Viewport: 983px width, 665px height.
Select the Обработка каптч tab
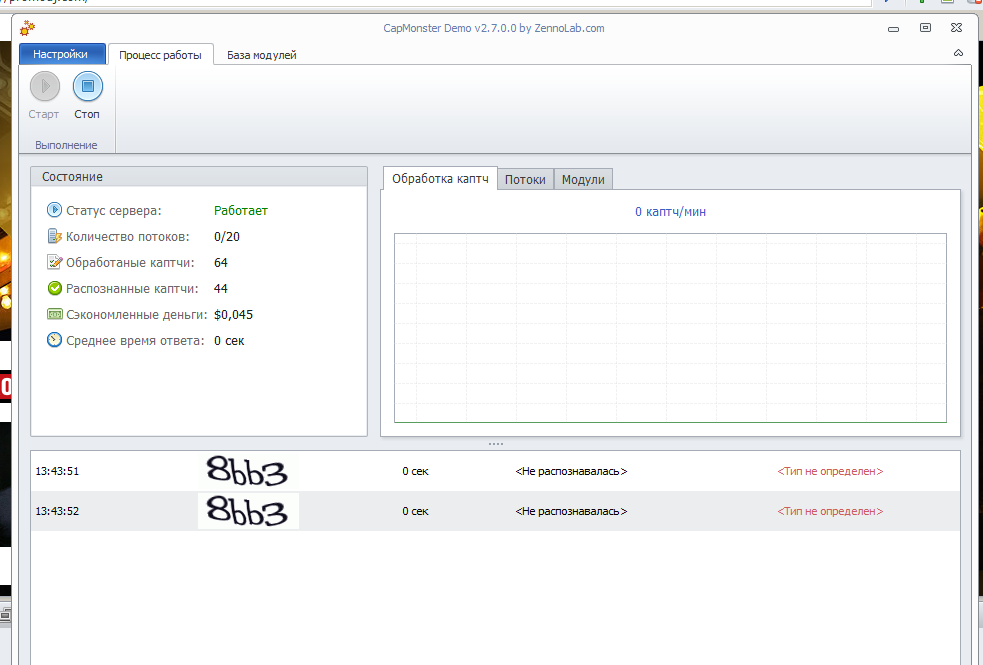click(x=440, y=179)
